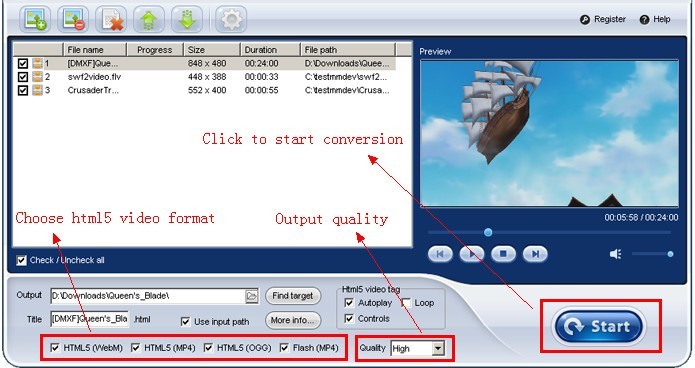Screen dimensions: 695x368
Task: Click the Help link
Action: [662, 20]
